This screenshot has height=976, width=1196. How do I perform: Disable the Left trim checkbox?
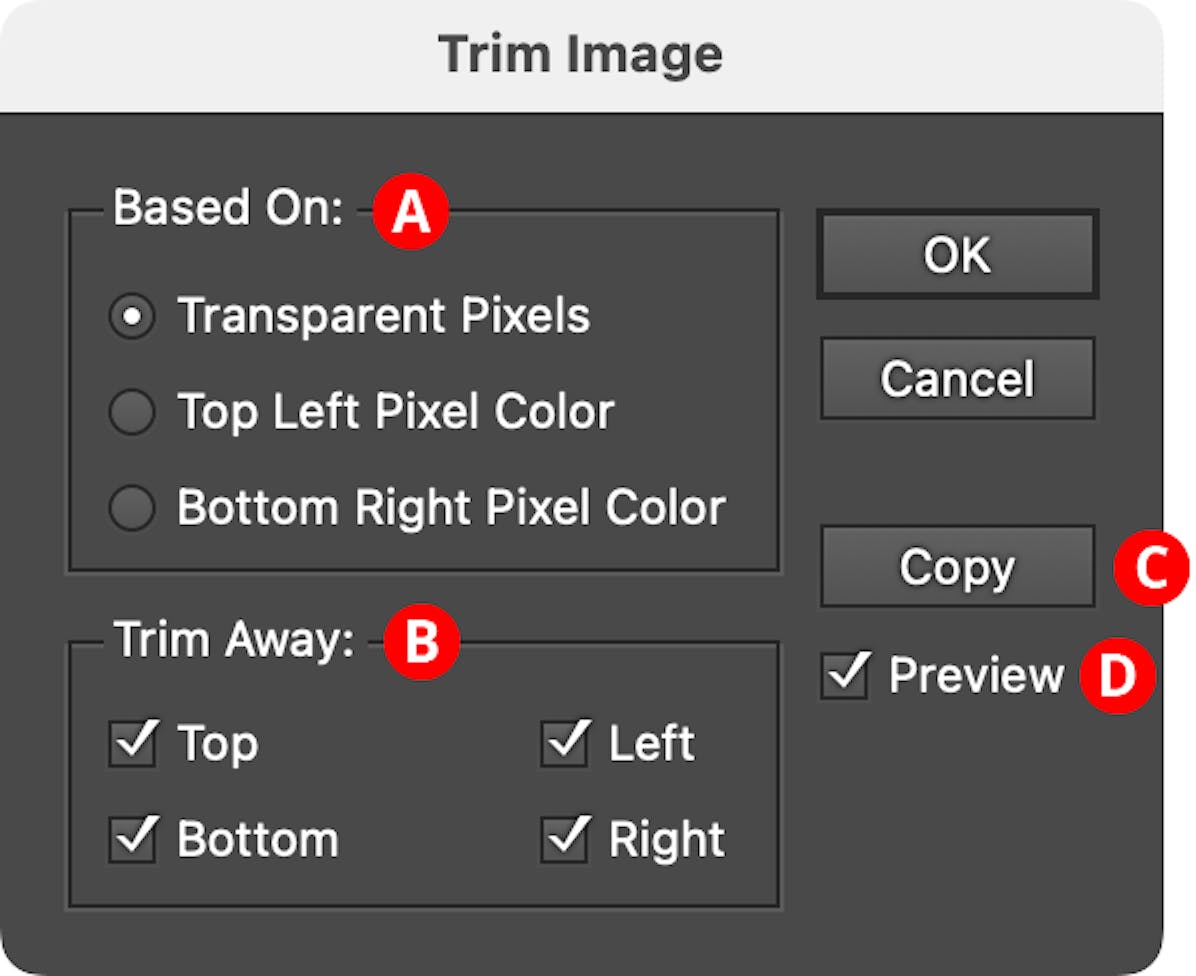point(565,744)
